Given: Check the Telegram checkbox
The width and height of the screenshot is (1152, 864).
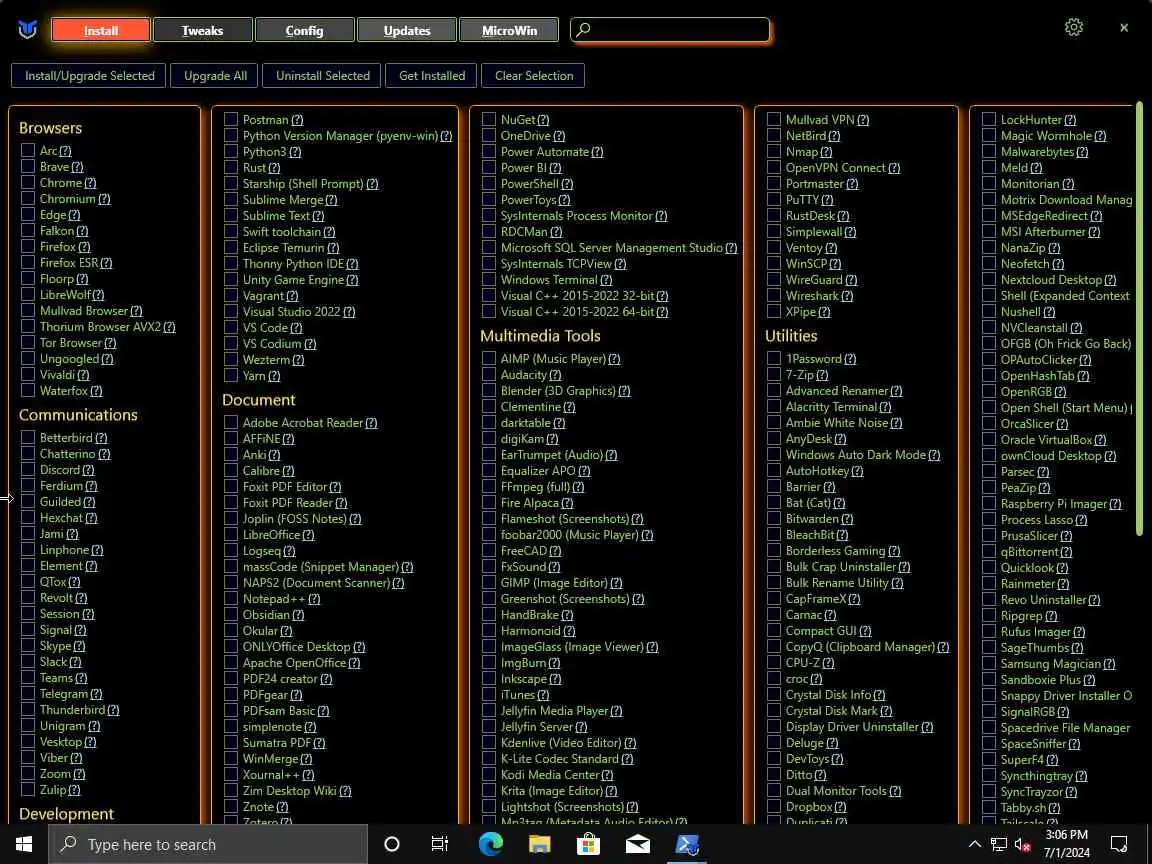Looking at the screenshot, I should click(x=28, y=694).
